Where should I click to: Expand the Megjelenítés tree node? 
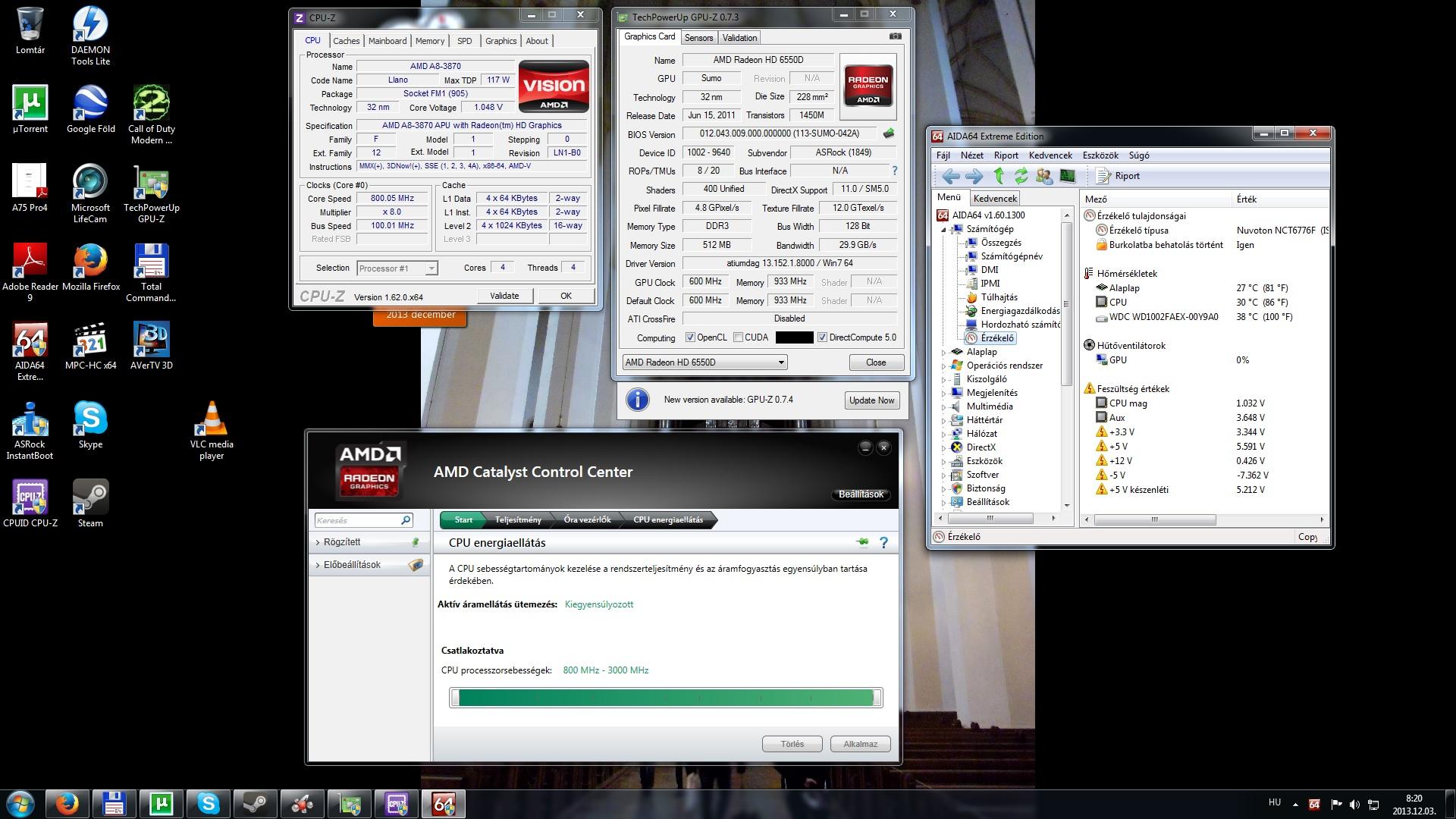944,393
